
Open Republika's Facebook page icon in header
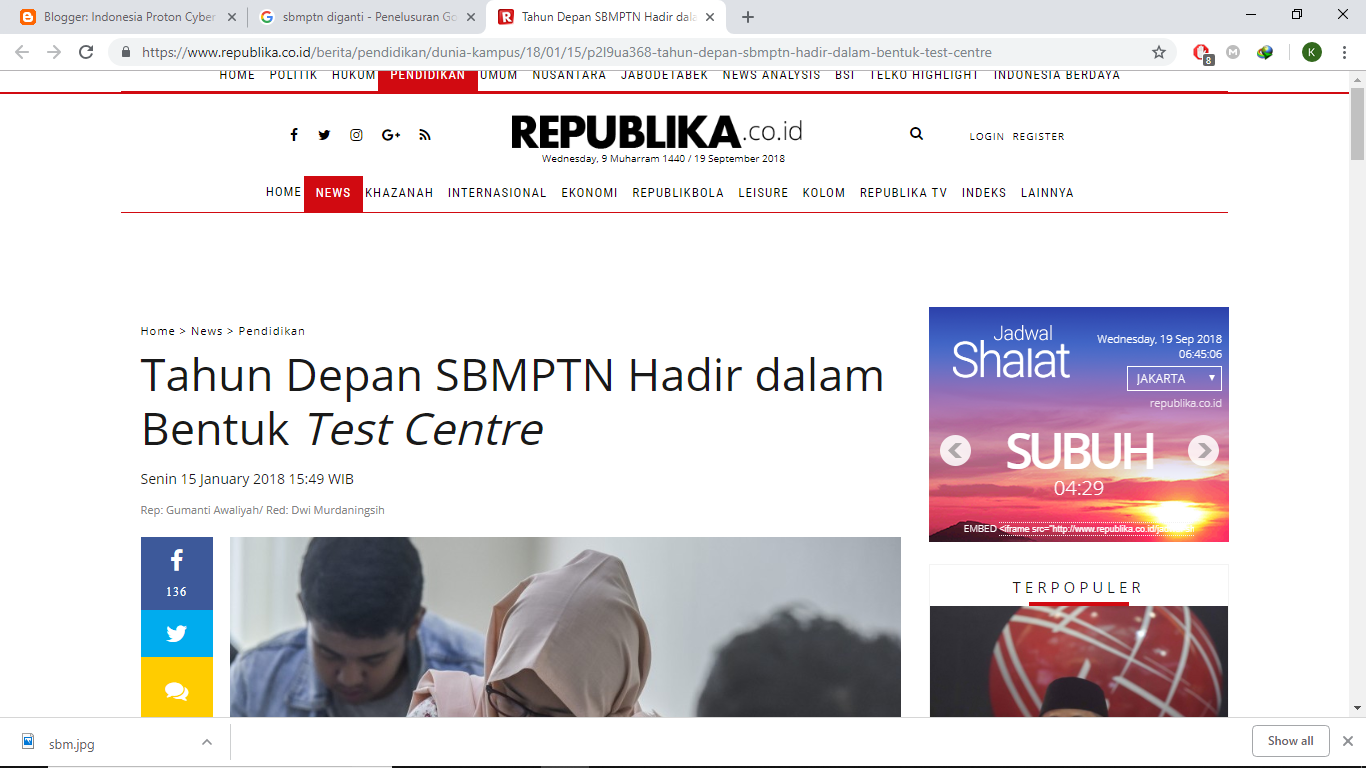click(x=294, y=135)
